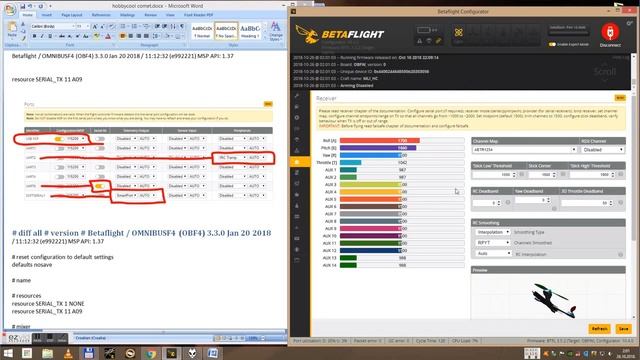The height and width of the screenshot is (360, 640).
Task: Apply the No Spacing style in Word
Action: (226, 31)
